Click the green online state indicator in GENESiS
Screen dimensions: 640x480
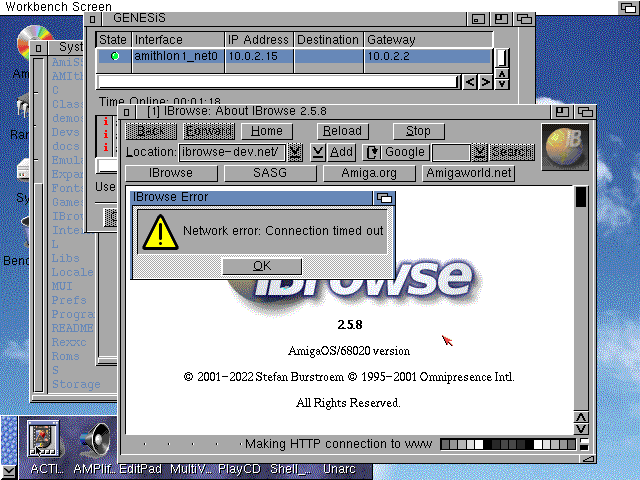[115, 56]
